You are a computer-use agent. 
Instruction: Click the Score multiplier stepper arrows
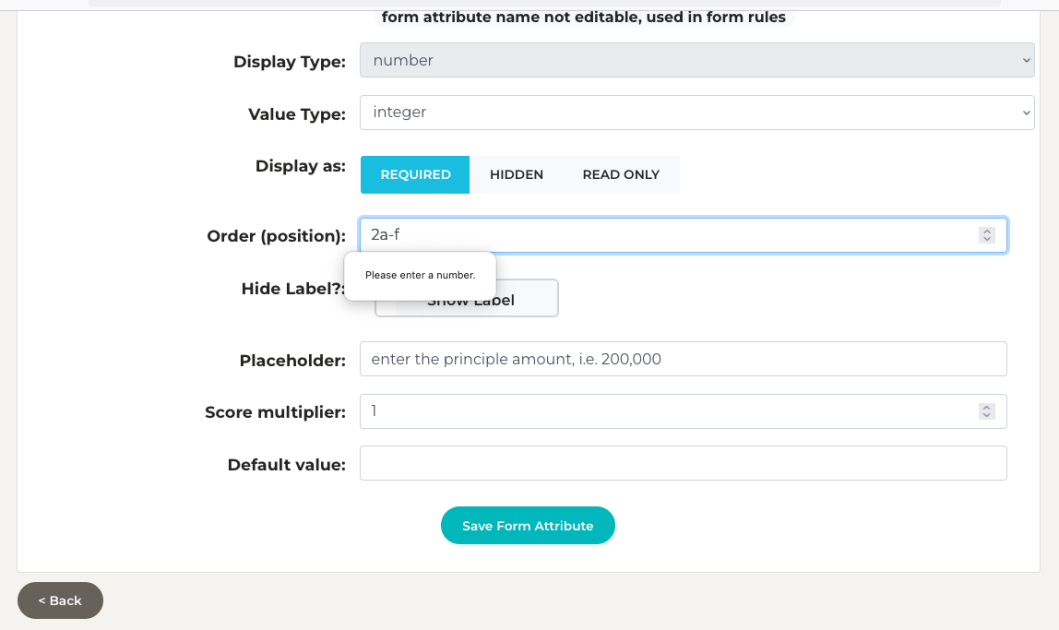point(987,411)
